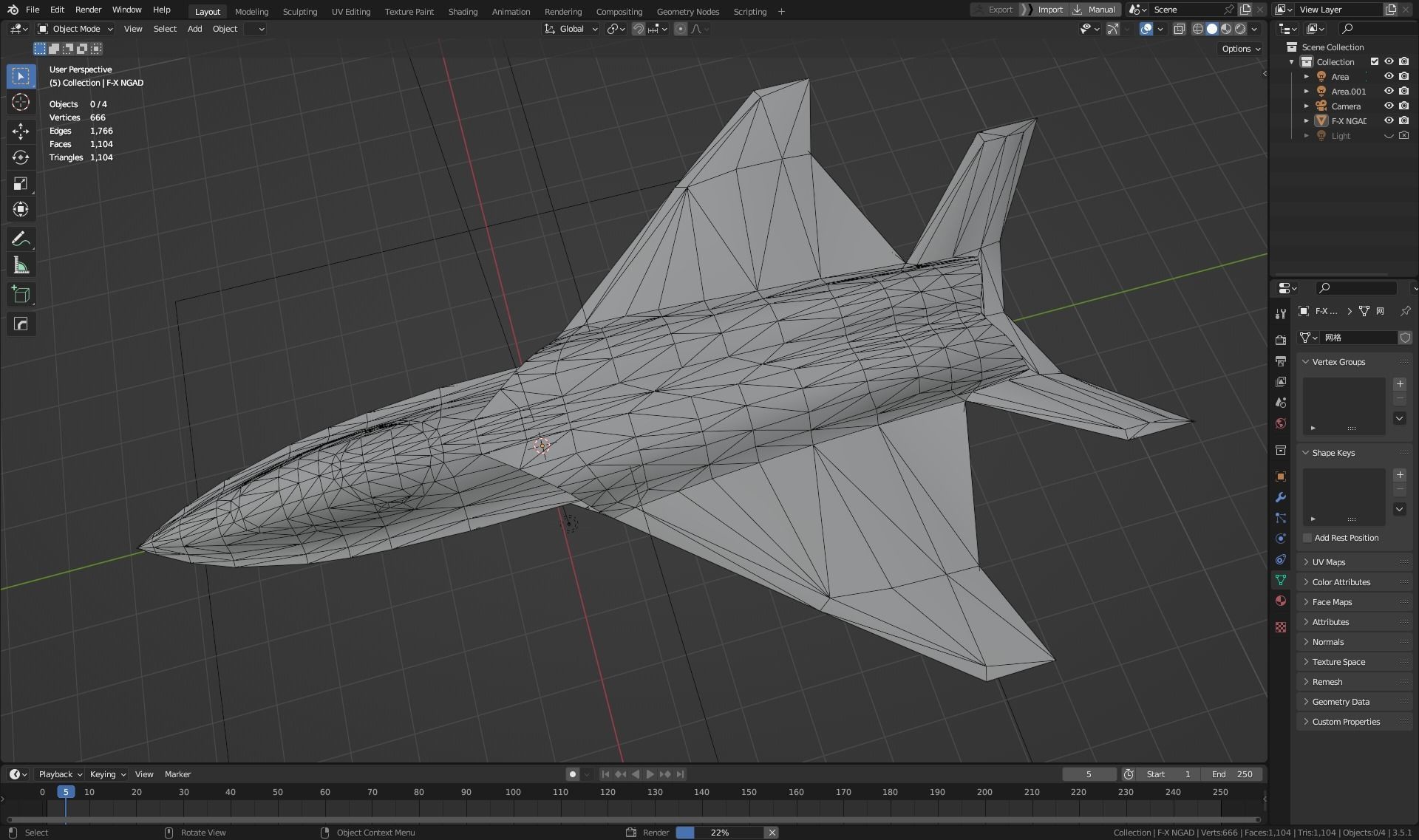Open the Keying dropdown
Screen dimensions: 1419x840
click(x=108, y=774)
